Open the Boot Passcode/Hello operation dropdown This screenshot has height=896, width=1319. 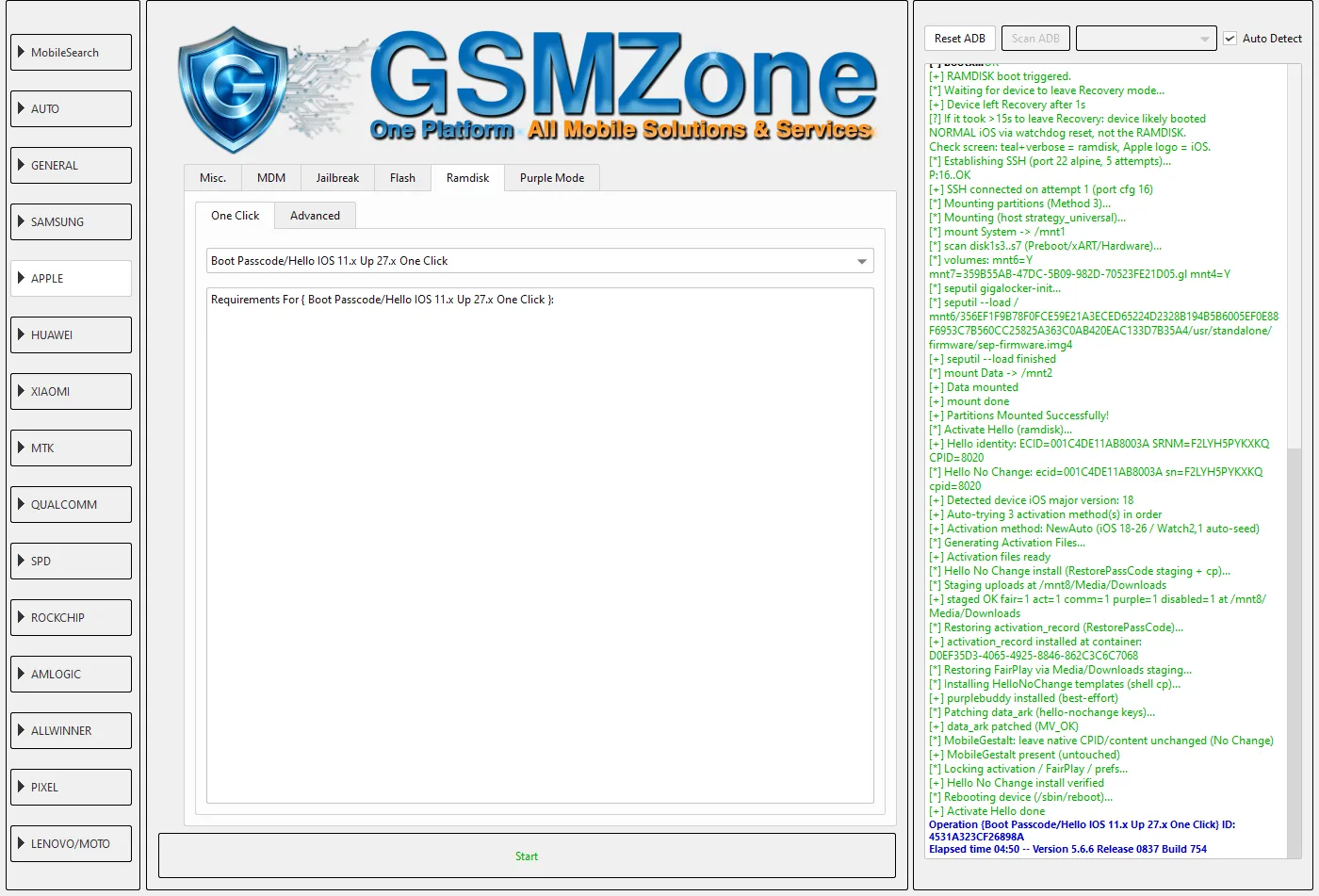click(540, 261)
